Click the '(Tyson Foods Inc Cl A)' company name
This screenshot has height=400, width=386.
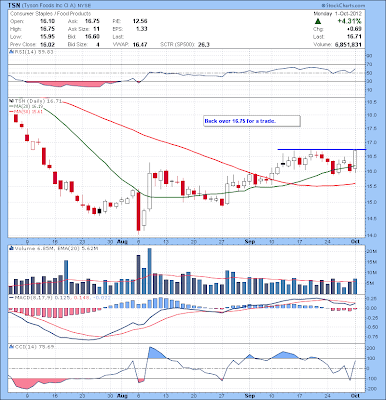(x=49, y=6)
